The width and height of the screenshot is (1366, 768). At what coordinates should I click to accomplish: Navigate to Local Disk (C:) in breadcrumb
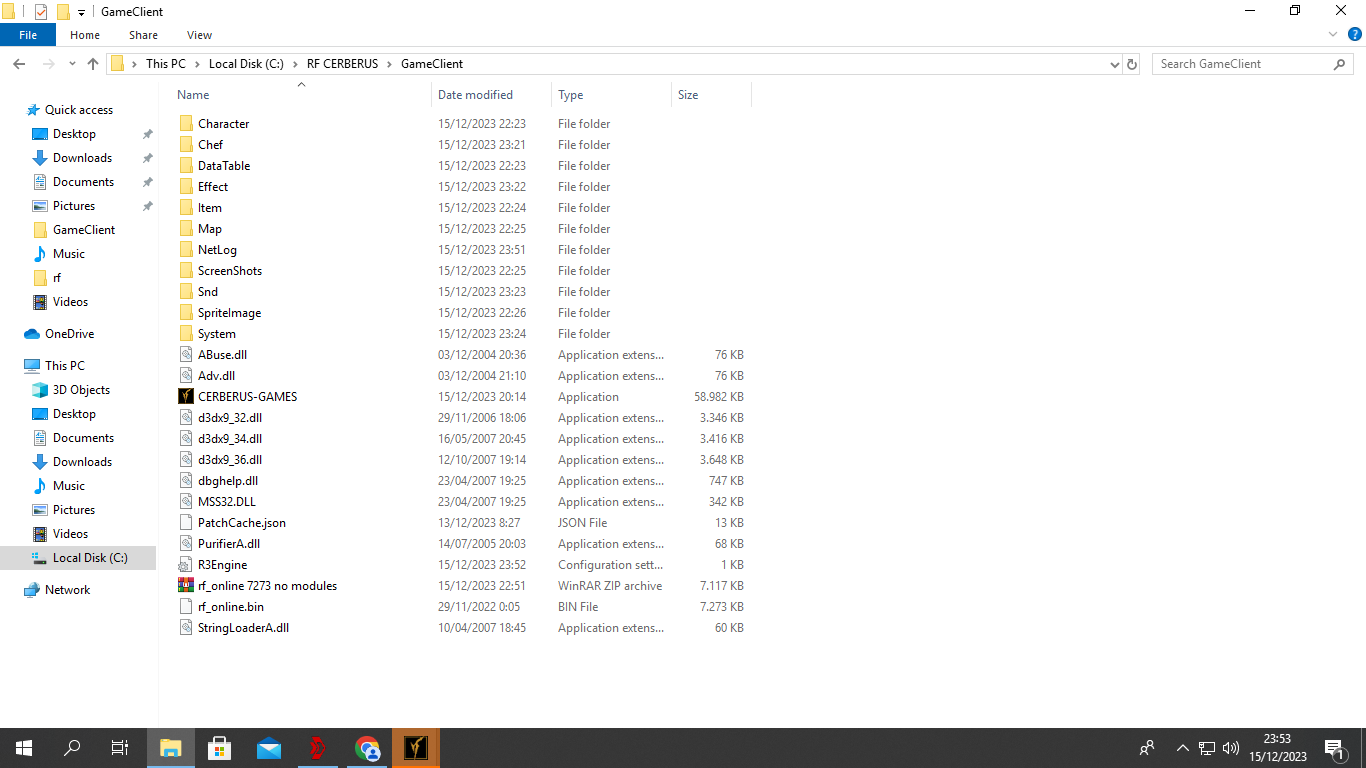click(246, 64)
